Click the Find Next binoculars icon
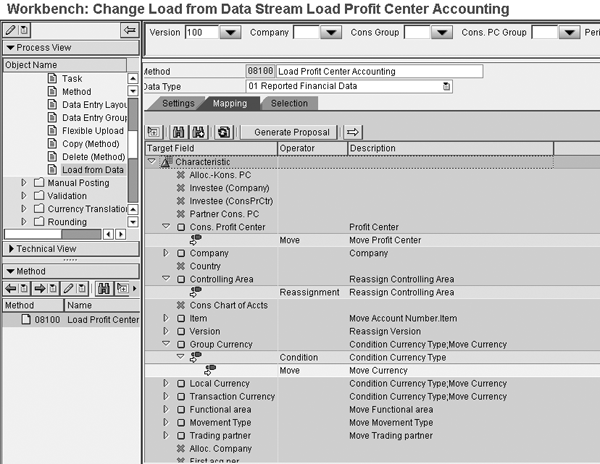The width and height of the screenshot is (600, 464). point(198,132)
